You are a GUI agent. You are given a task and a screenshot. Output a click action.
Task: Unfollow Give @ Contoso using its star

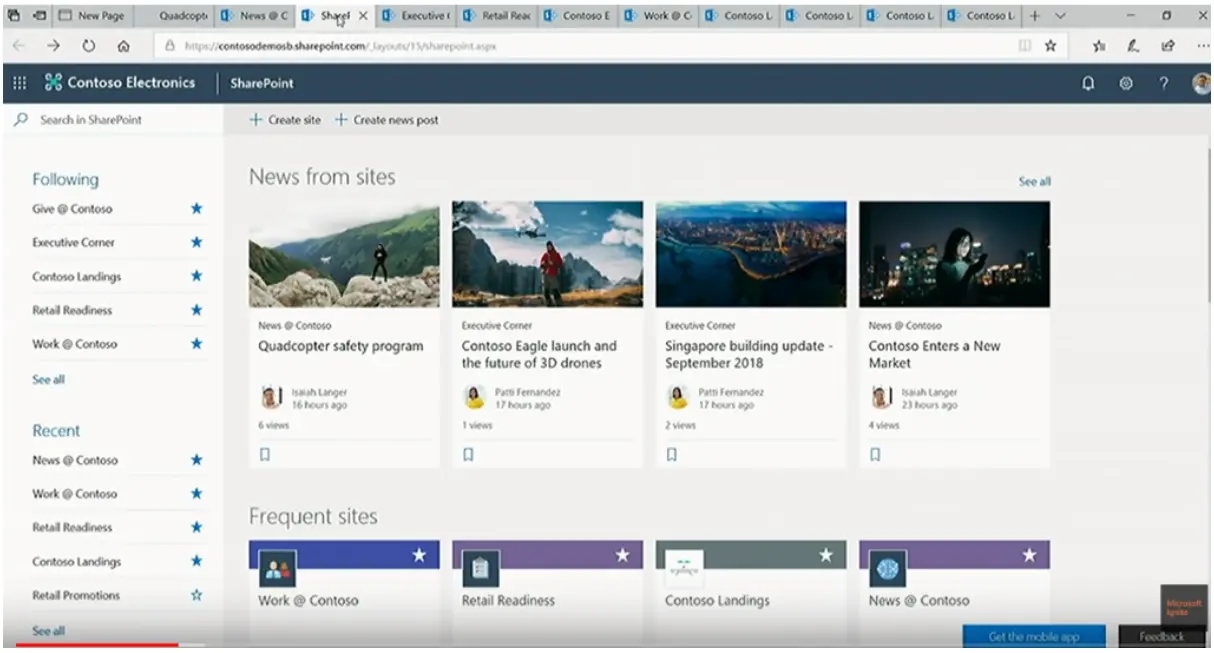point(196,209)
